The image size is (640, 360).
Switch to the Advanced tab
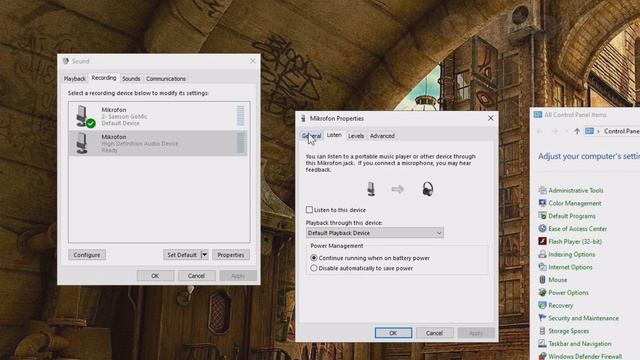[382, 136]
